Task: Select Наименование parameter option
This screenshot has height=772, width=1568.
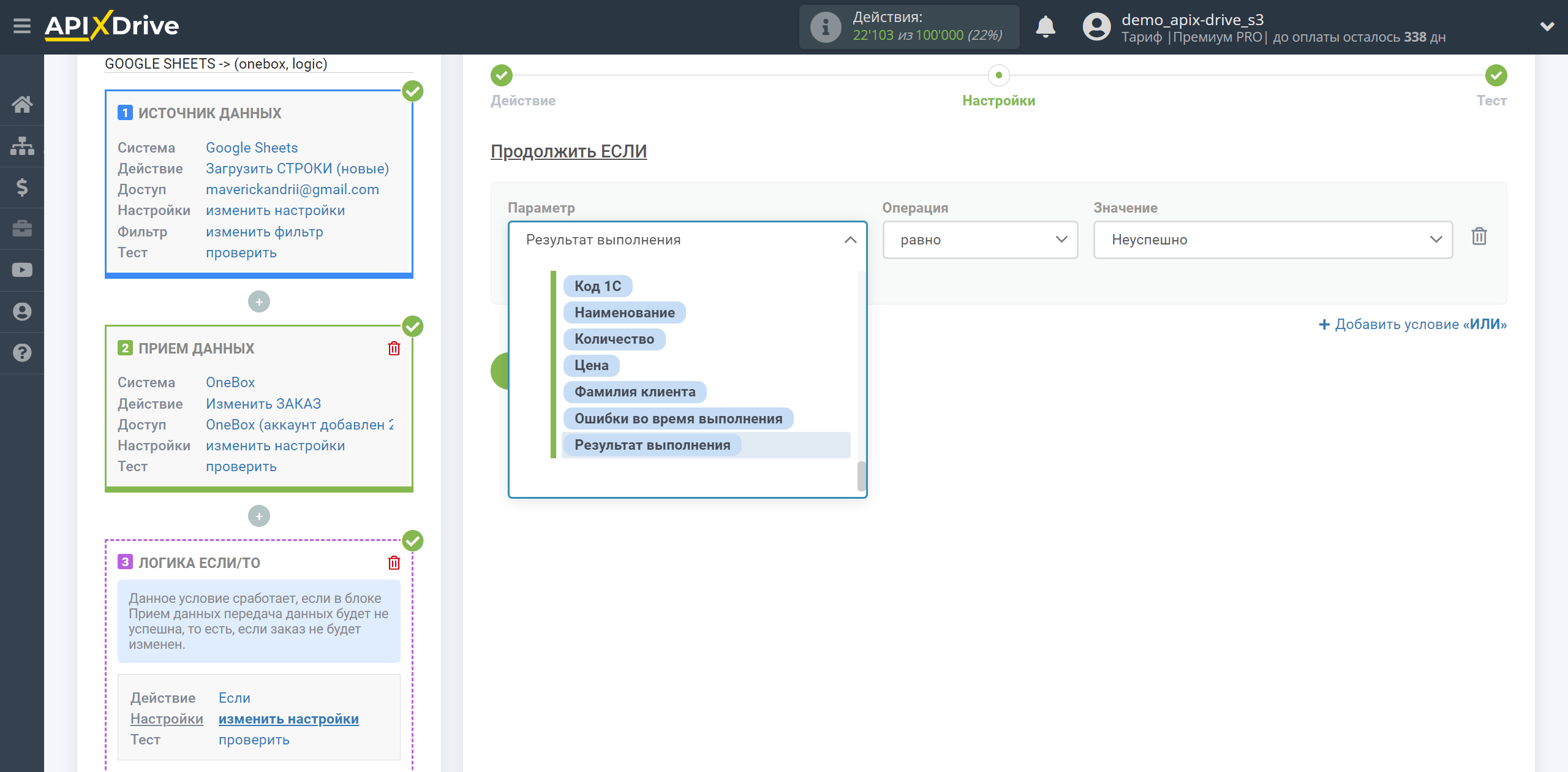Action: tap(625, 312)
